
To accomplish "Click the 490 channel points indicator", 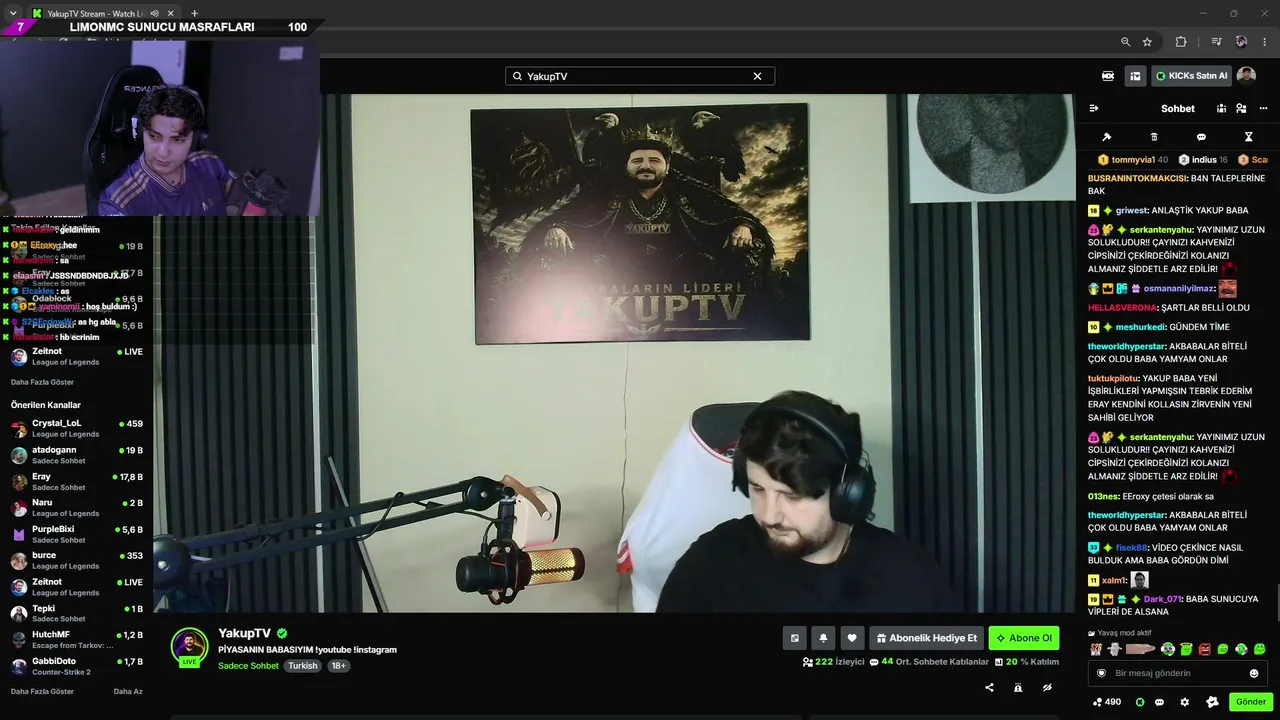I will [x=1107, y=702].
